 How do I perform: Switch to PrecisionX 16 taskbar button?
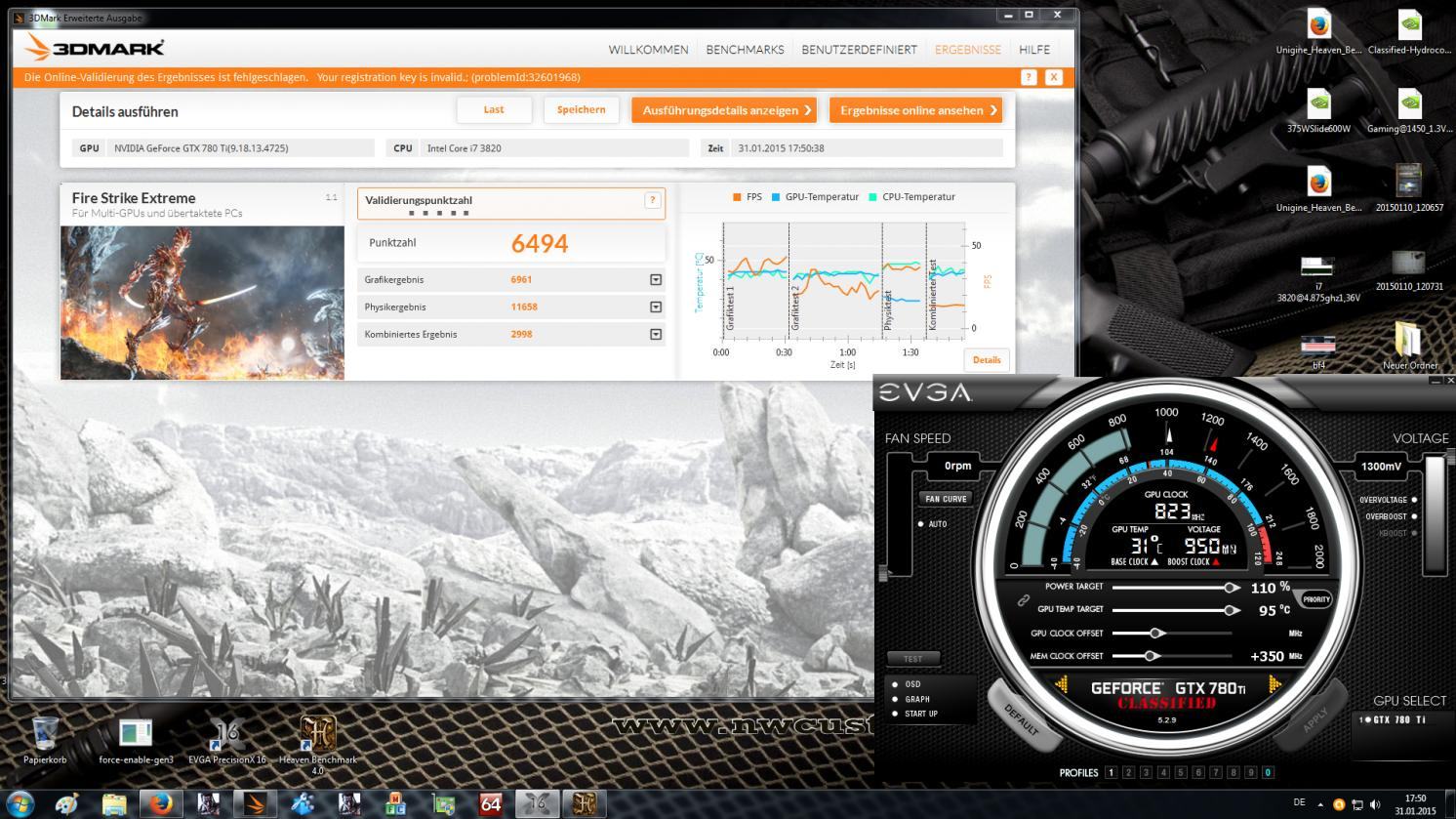(538, 804)
